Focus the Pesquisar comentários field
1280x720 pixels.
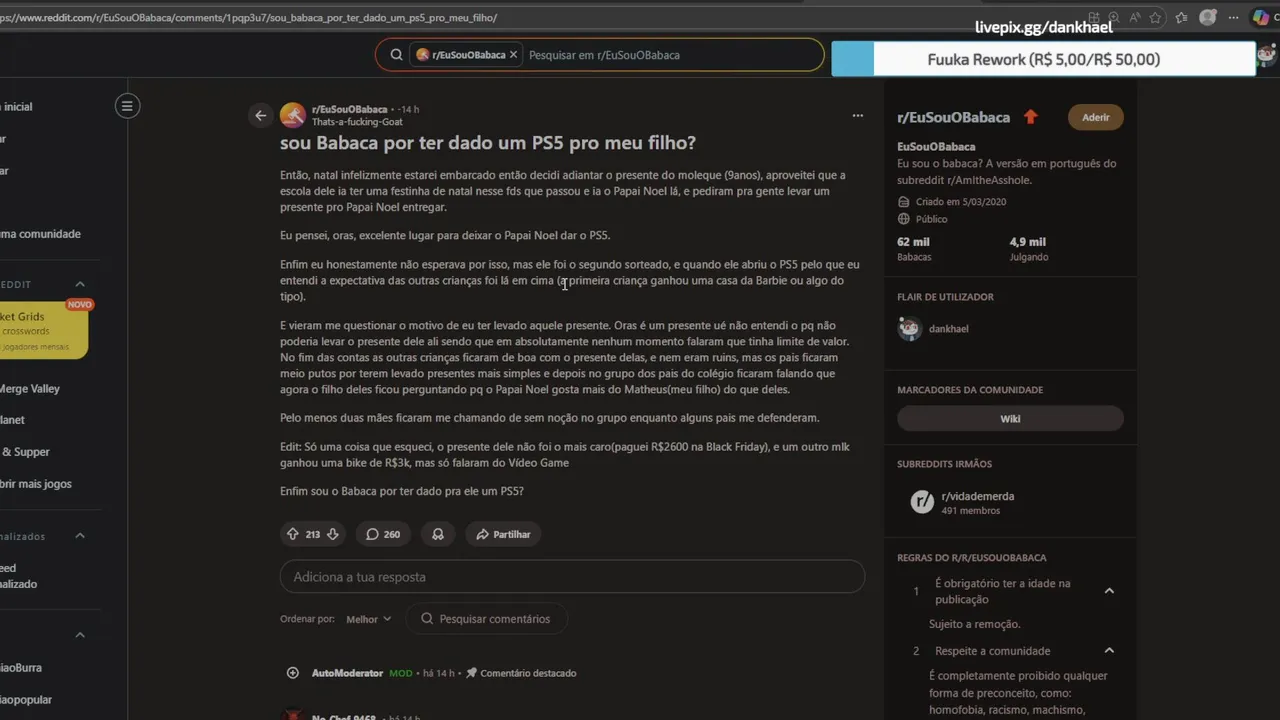pyautogui.click(x=486, y=619)
